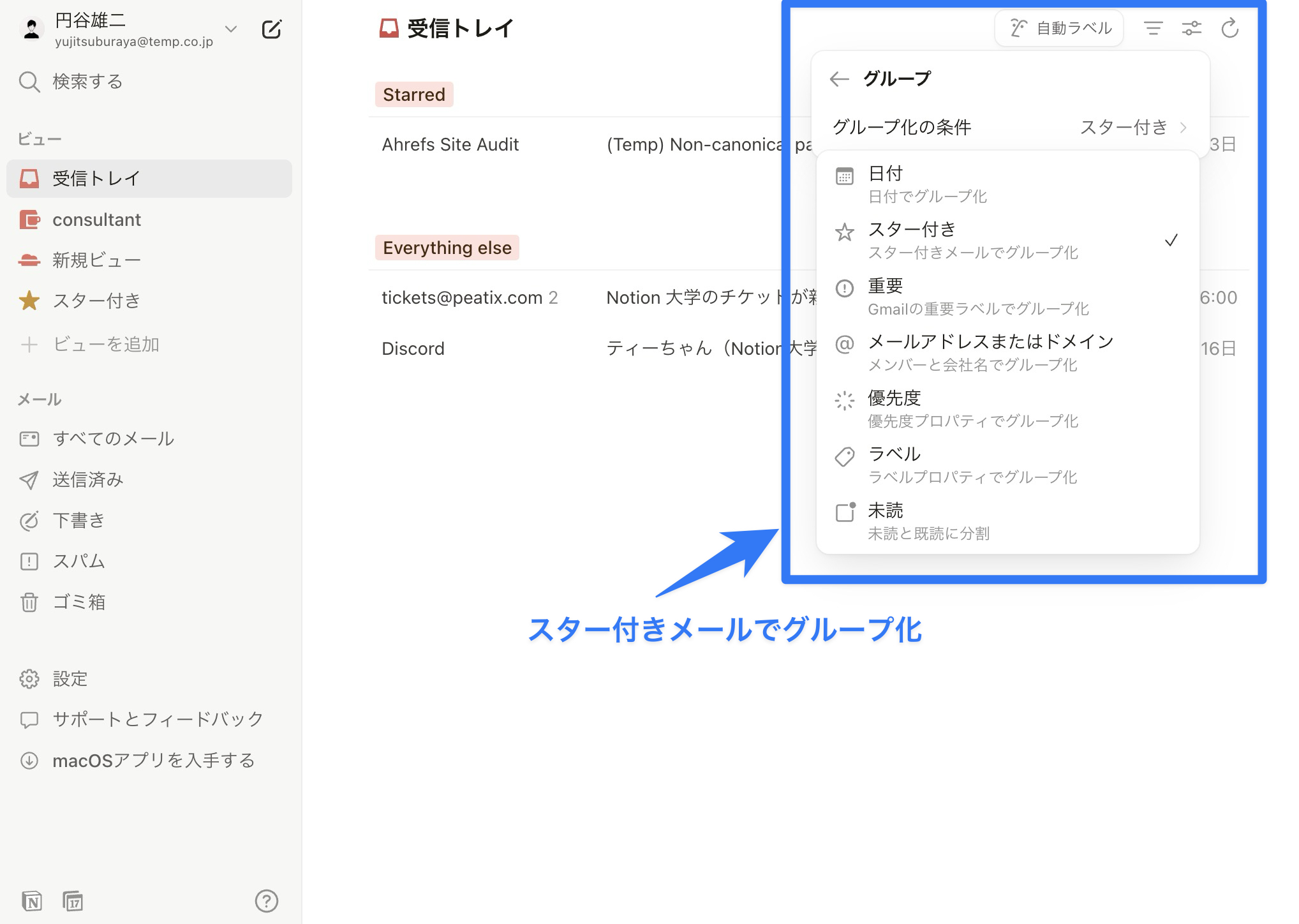Select スター付き grouping option
This screenshot has width=1299, height=924.
pyautogui.click(x=1007, y=241)
